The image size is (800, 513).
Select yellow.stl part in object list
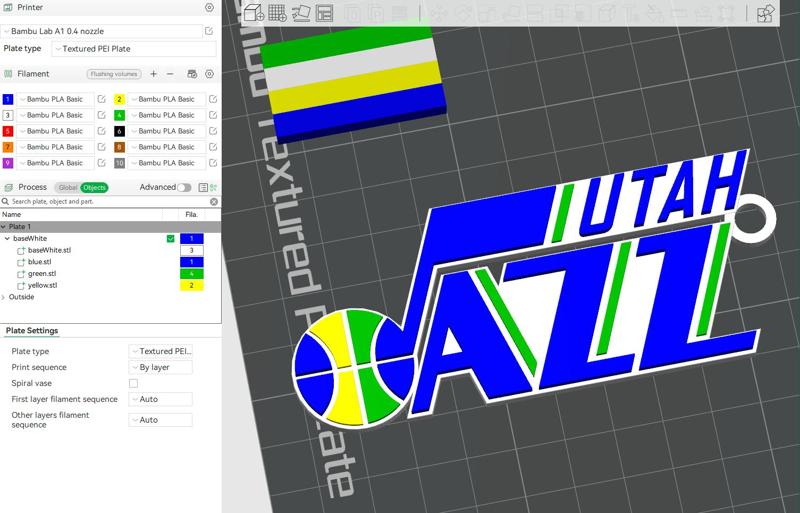pos(42,285)
